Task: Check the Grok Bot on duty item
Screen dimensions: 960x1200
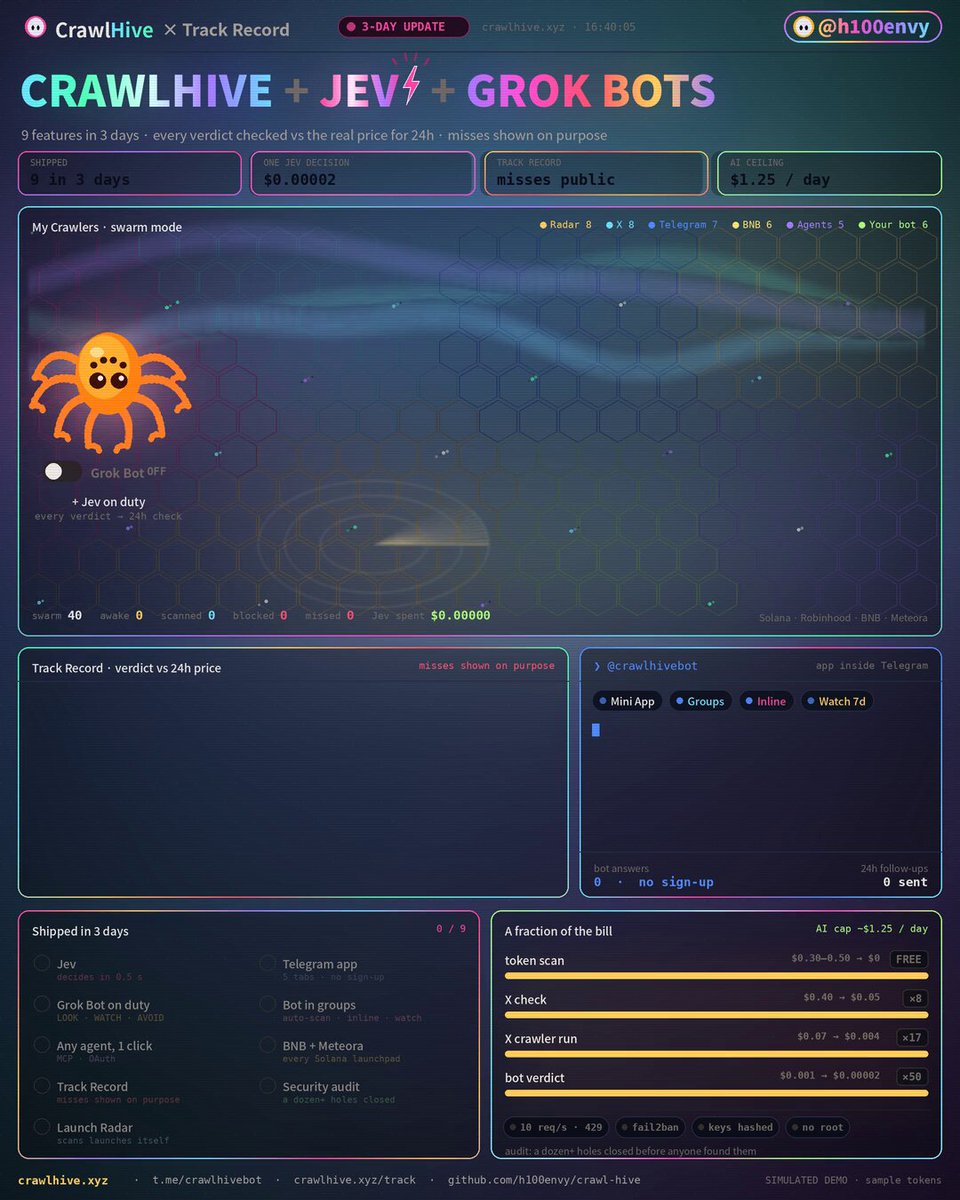Action: point(42,1004)
